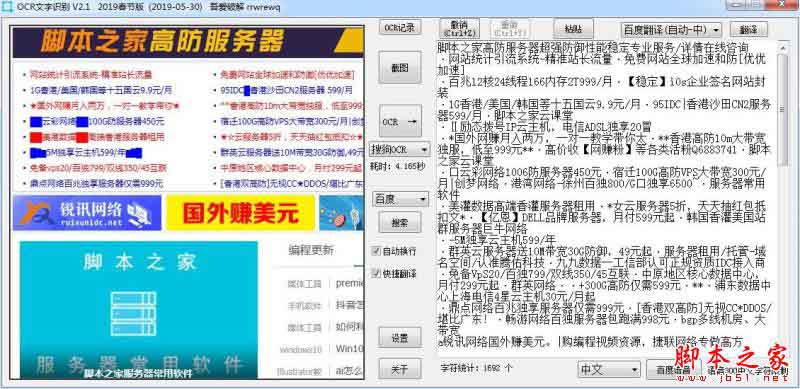The height and width of the screenshot is (389, 800).
Task: Click the OCR app icon in title bar
Action: coord(7,7)
